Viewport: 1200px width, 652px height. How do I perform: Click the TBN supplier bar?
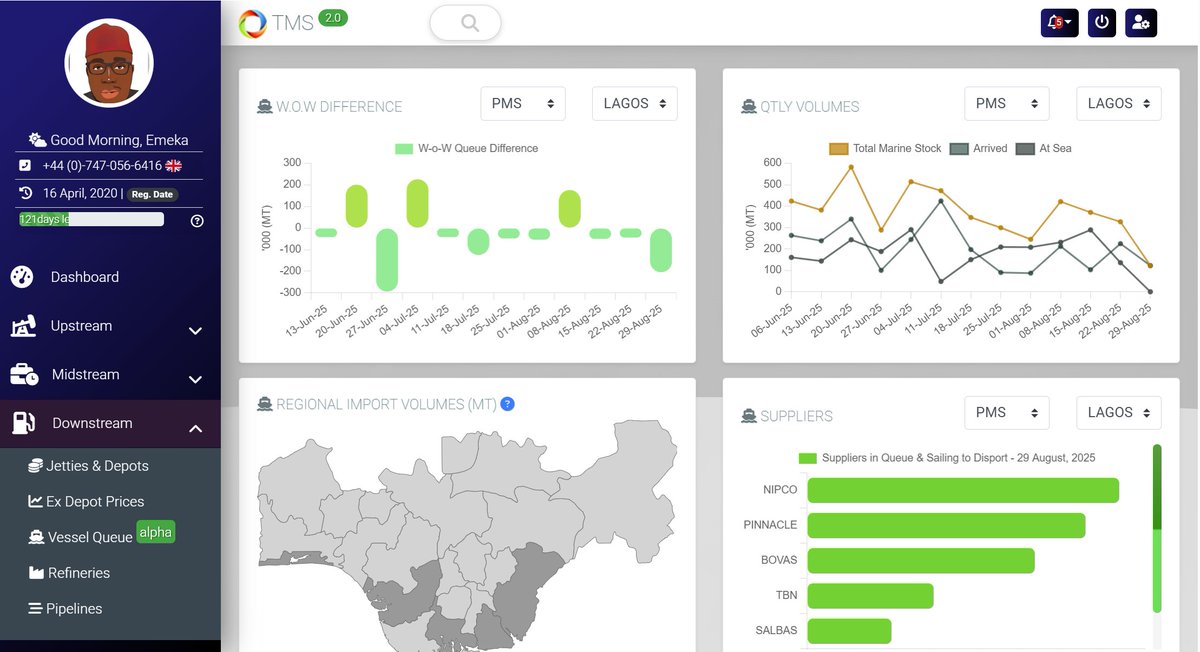point(870,596)
